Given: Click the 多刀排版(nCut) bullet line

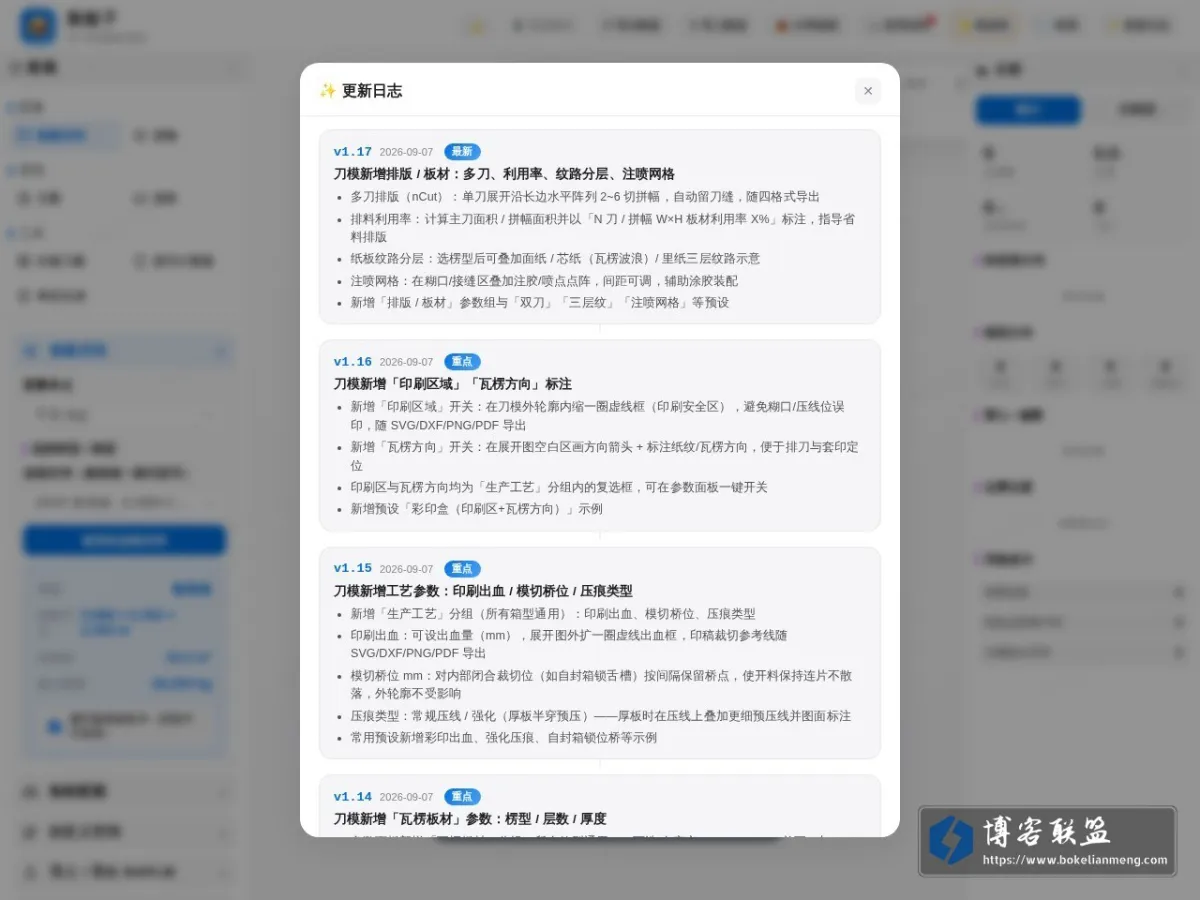Looking at the screenshot, I should click(x=585, y=197).
